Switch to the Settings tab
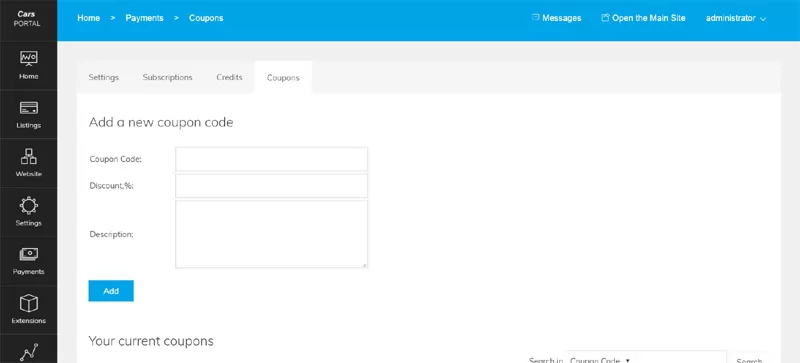This screenshot has height=363, width=800. [x=104, y=78]
